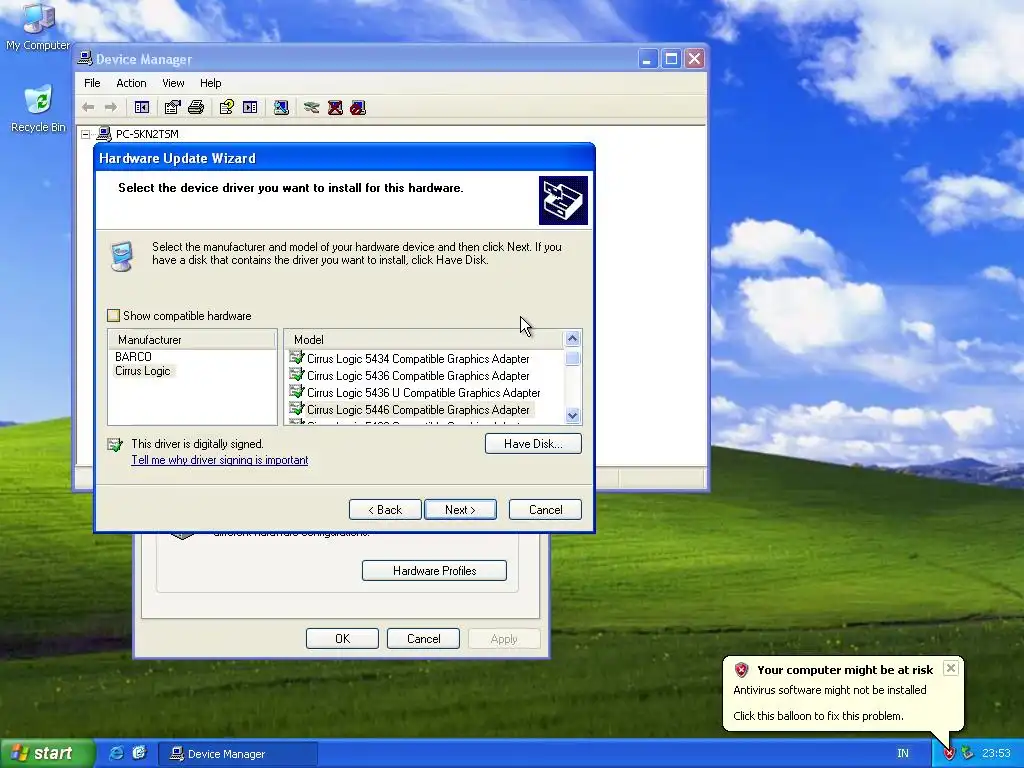The width and height of the screenshot is (1024, 768).
Task: Click the Back arrow in Device Manager toolbar
Action: tap(88, 107)
